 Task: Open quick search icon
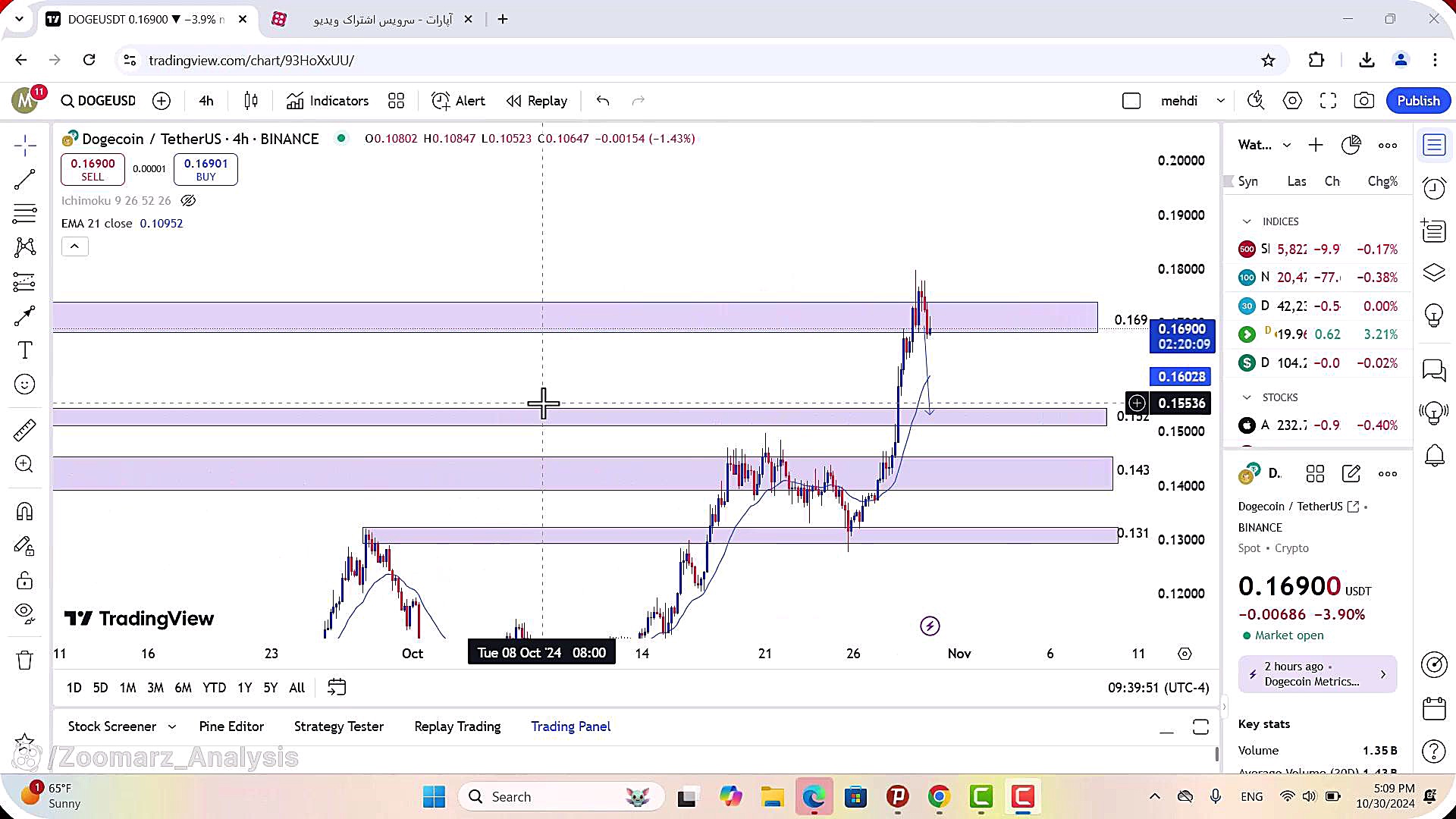1256,101
